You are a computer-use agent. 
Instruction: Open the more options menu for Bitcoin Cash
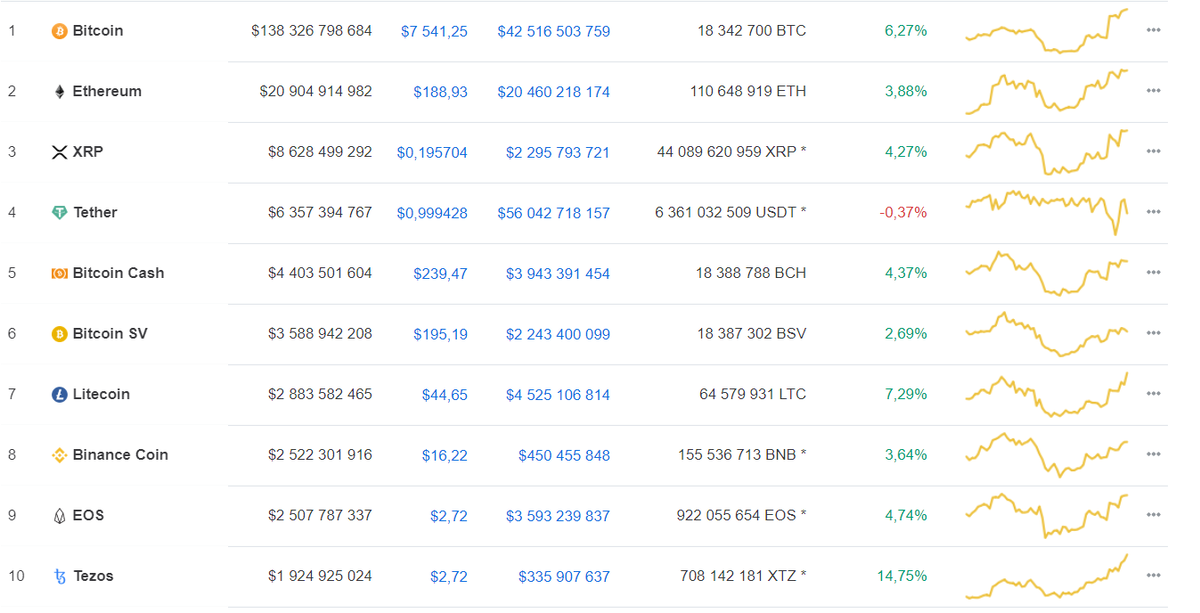[1153, 273]
